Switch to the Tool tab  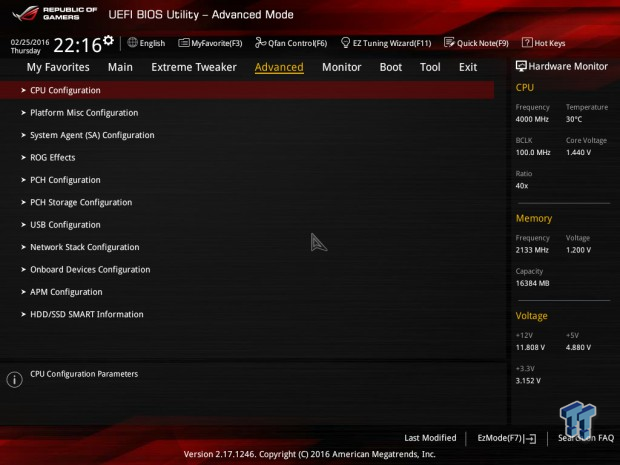tap(430, 67)
